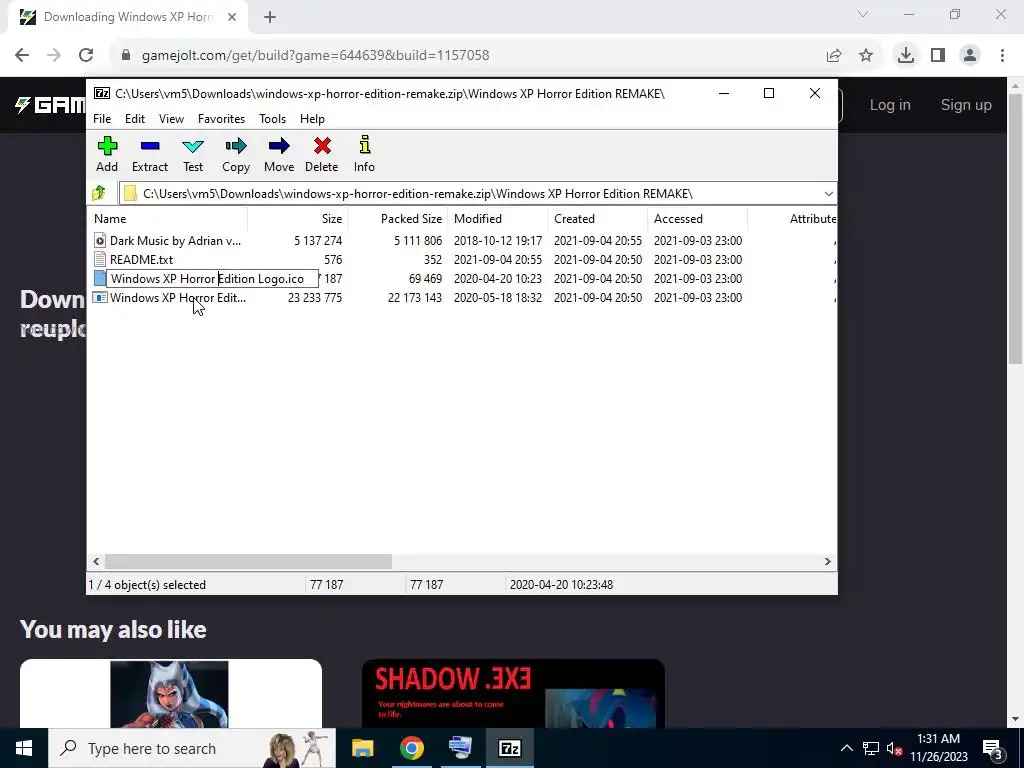The width and height of the screenshot is (1024, 768).
Task: Select the Dark Music by Adrian file
Action: (x=175, y=240)
